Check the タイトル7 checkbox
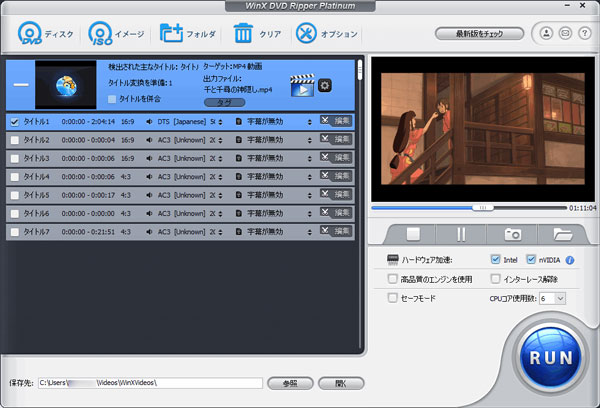 point(15,232)
